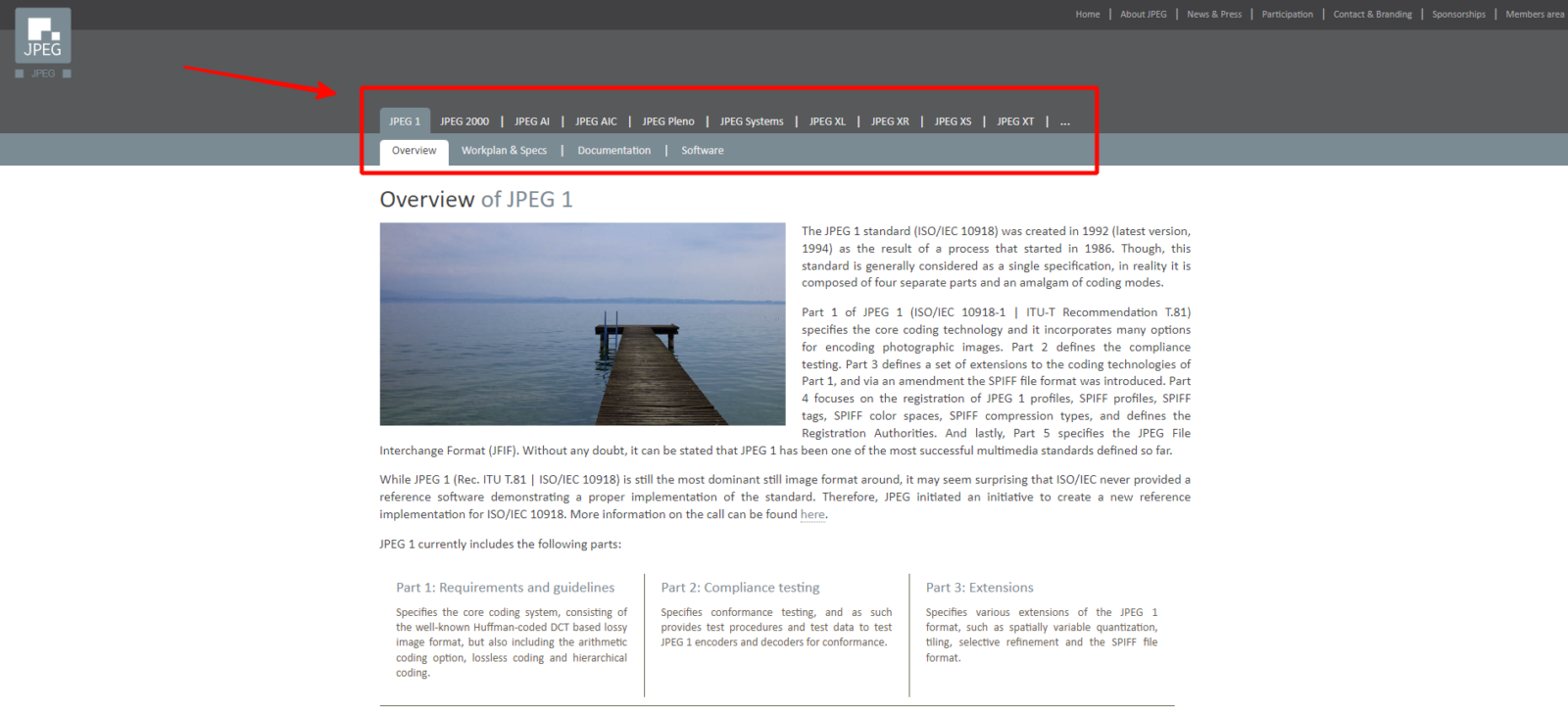Select the JPEG 1 tab
The image size is (1568, 712).
[x=405, y=121]
